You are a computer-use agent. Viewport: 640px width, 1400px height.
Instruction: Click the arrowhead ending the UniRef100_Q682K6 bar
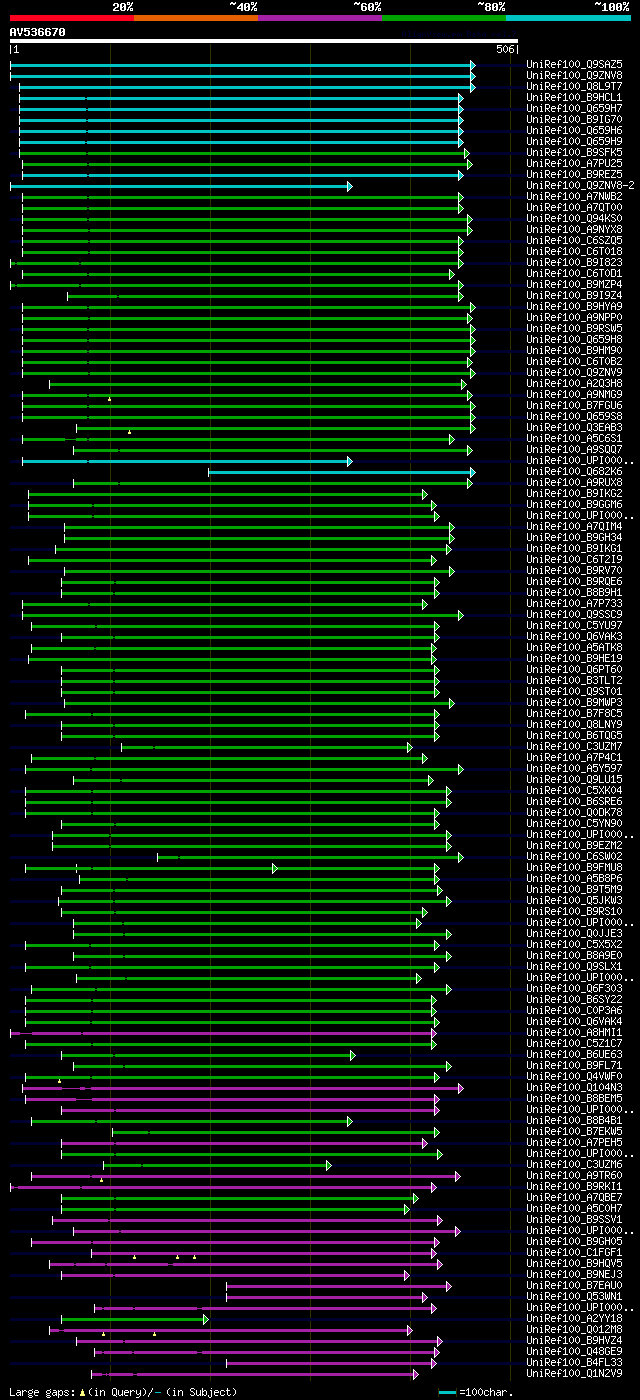[x=472, y=471]
